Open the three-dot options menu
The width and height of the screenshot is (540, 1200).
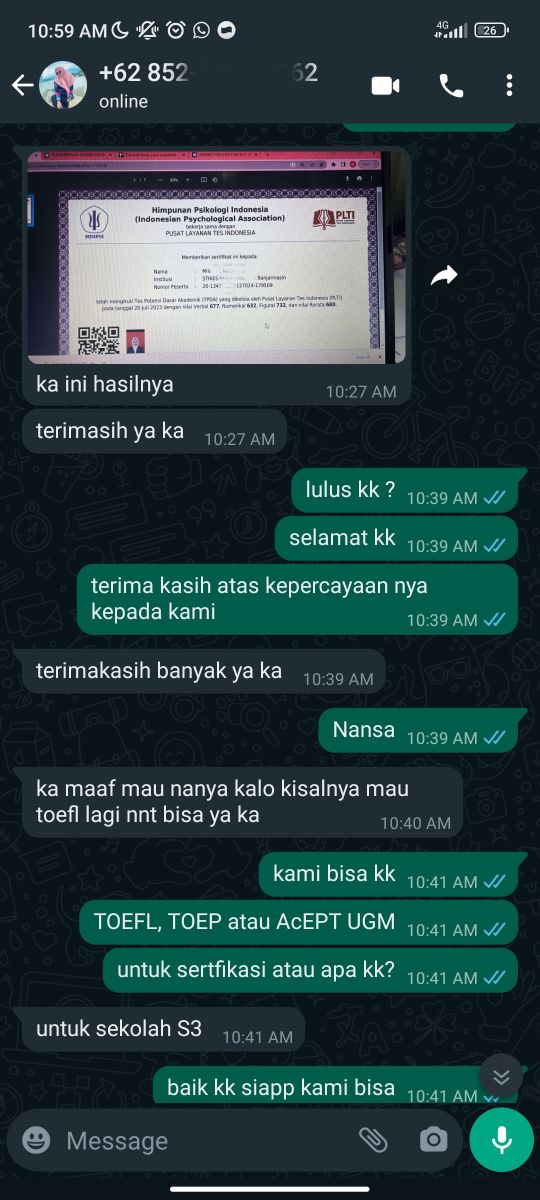pos(509,86)
